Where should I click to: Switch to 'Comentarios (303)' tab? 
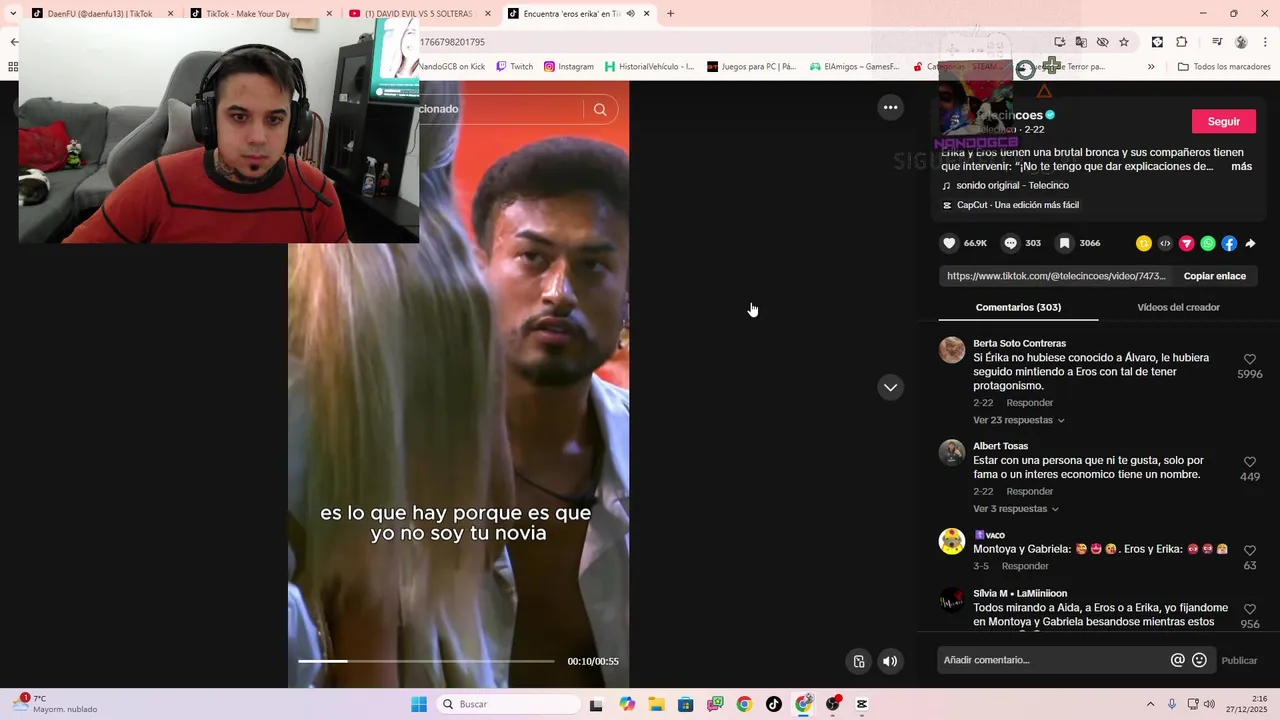click(1018, 307)
